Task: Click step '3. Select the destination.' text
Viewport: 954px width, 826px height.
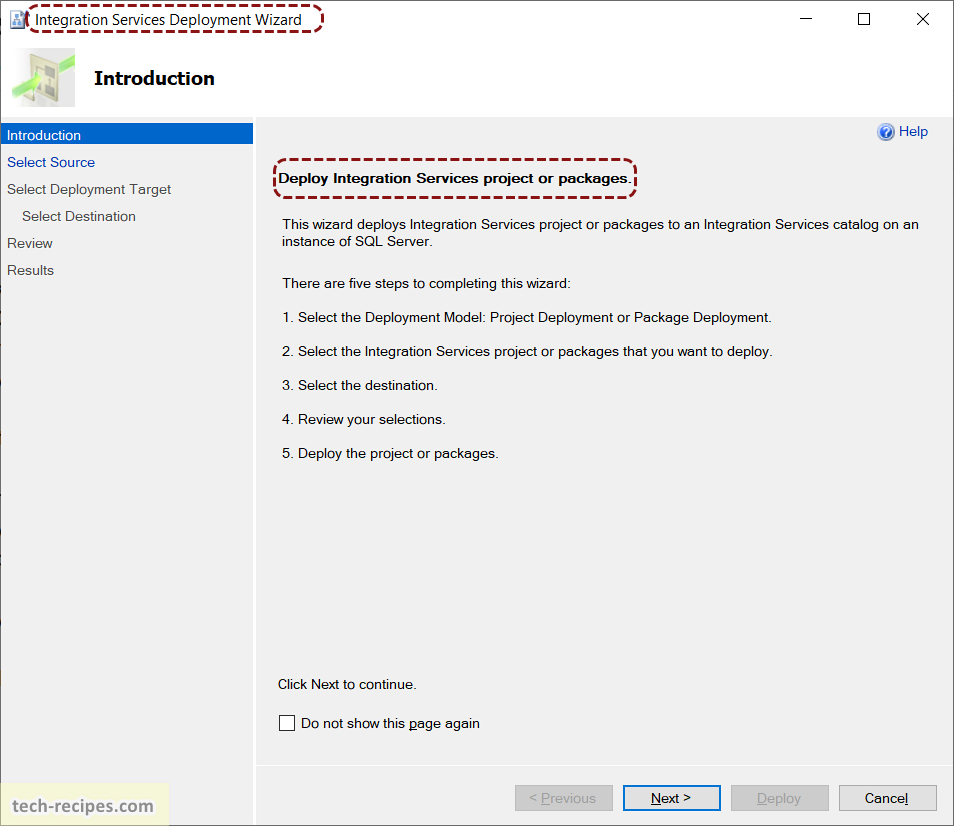Action: pyautogui.click(x=360, y=385)
